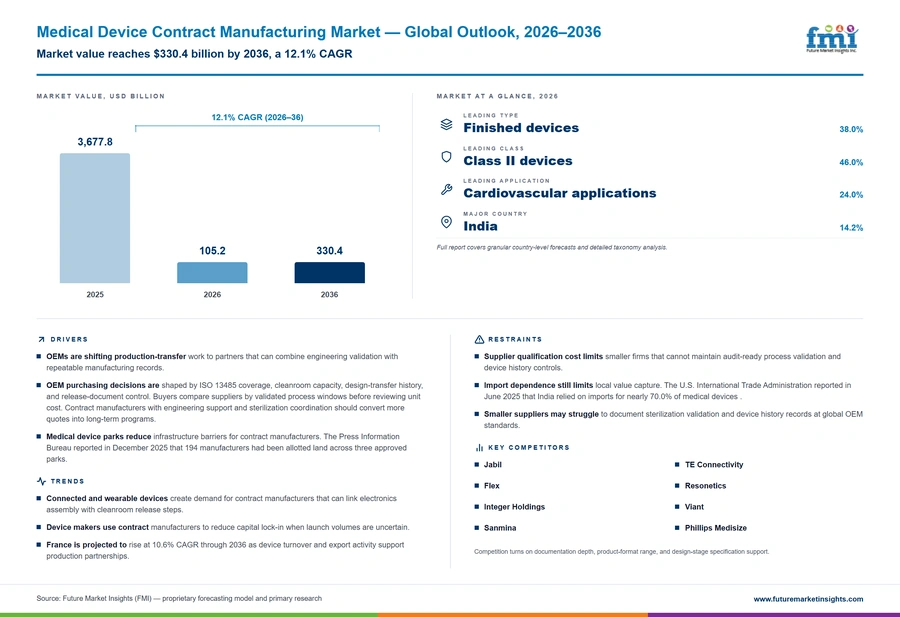Click the 'India' major country heading
The height and width of the screenshot is (617, 900).
[x=480, y=226]
